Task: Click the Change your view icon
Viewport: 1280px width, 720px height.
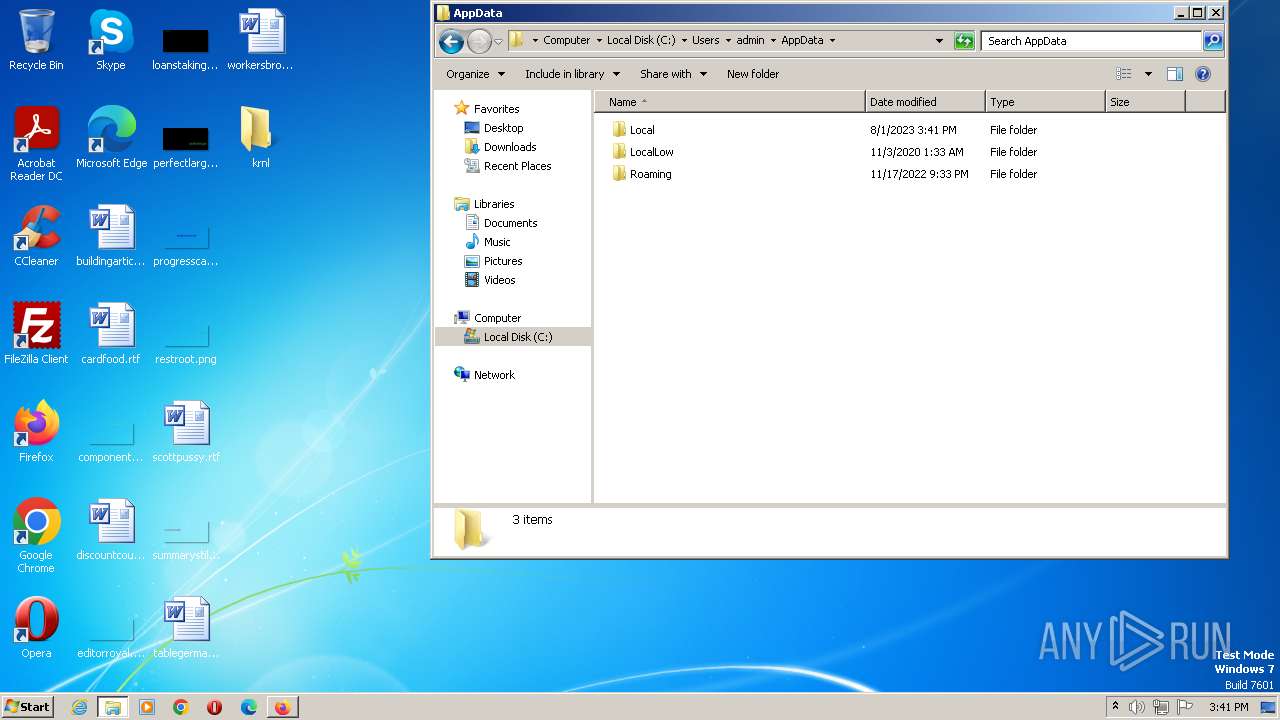Action: click(x=1124, y=74)
